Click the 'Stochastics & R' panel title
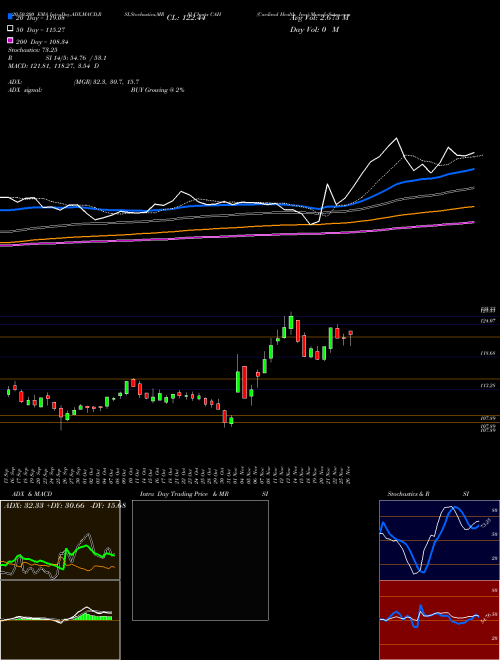This screenshot has height=660, width=500. [408, 494]
